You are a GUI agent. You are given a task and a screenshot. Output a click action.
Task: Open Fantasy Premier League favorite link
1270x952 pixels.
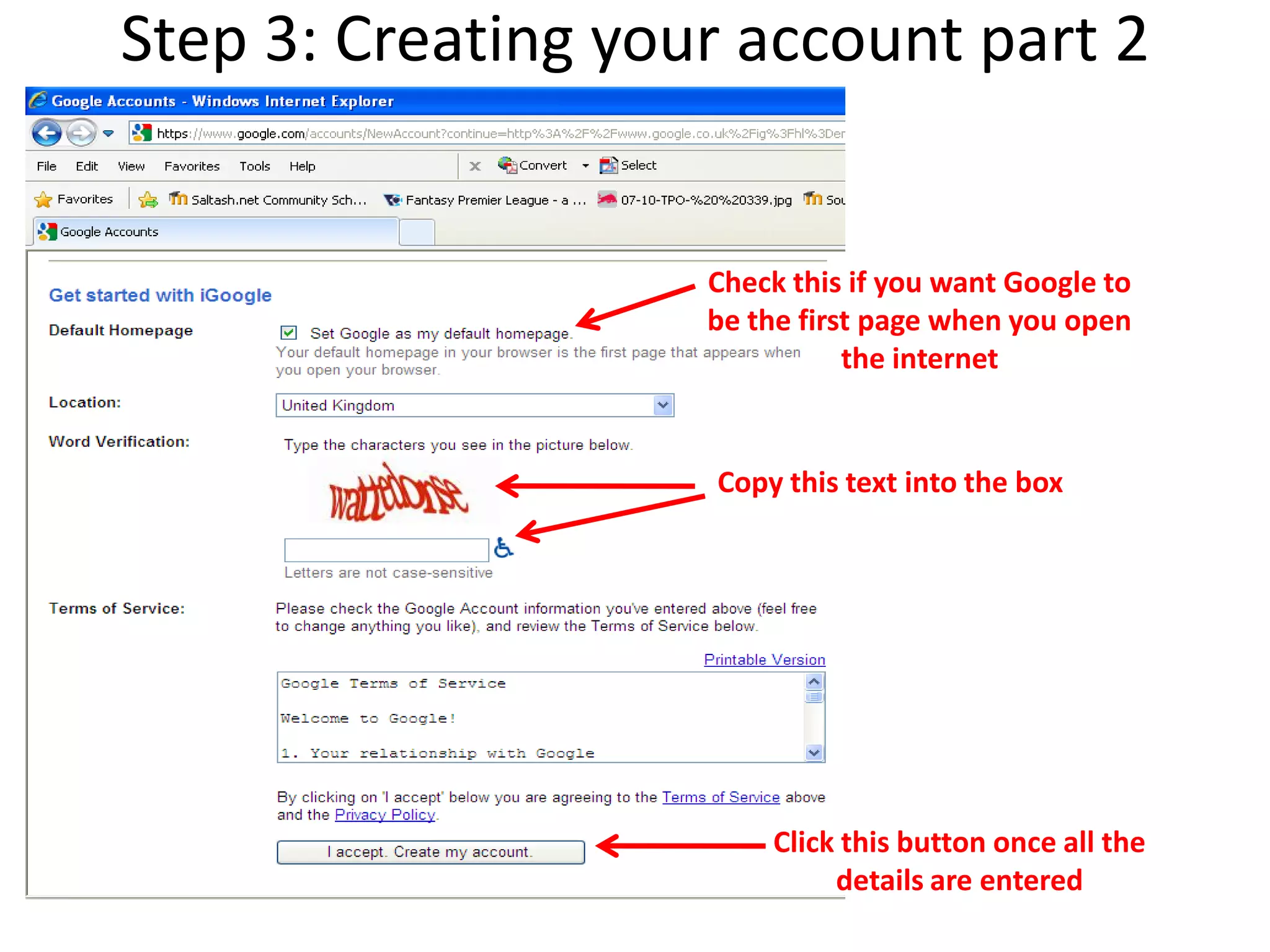(x=485, y=200)
